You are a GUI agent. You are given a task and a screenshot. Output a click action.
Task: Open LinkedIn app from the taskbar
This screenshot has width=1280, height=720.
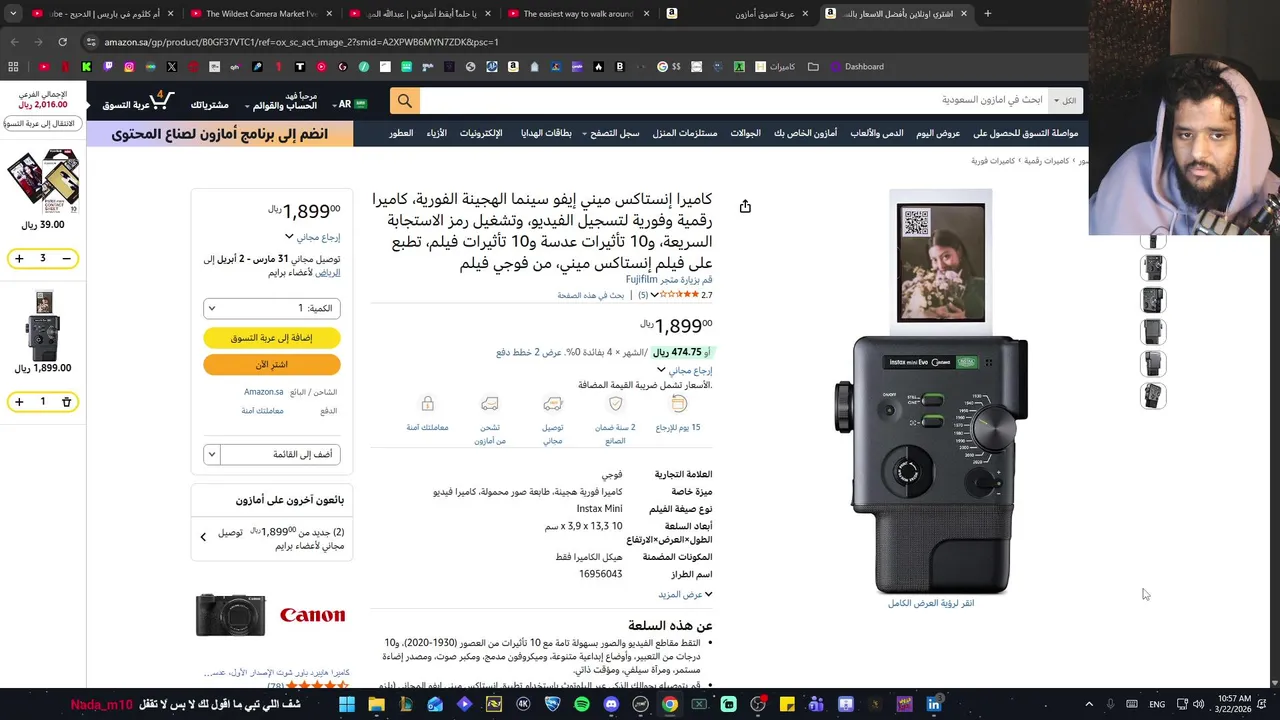pyautogui.click(x=934, y=704)
